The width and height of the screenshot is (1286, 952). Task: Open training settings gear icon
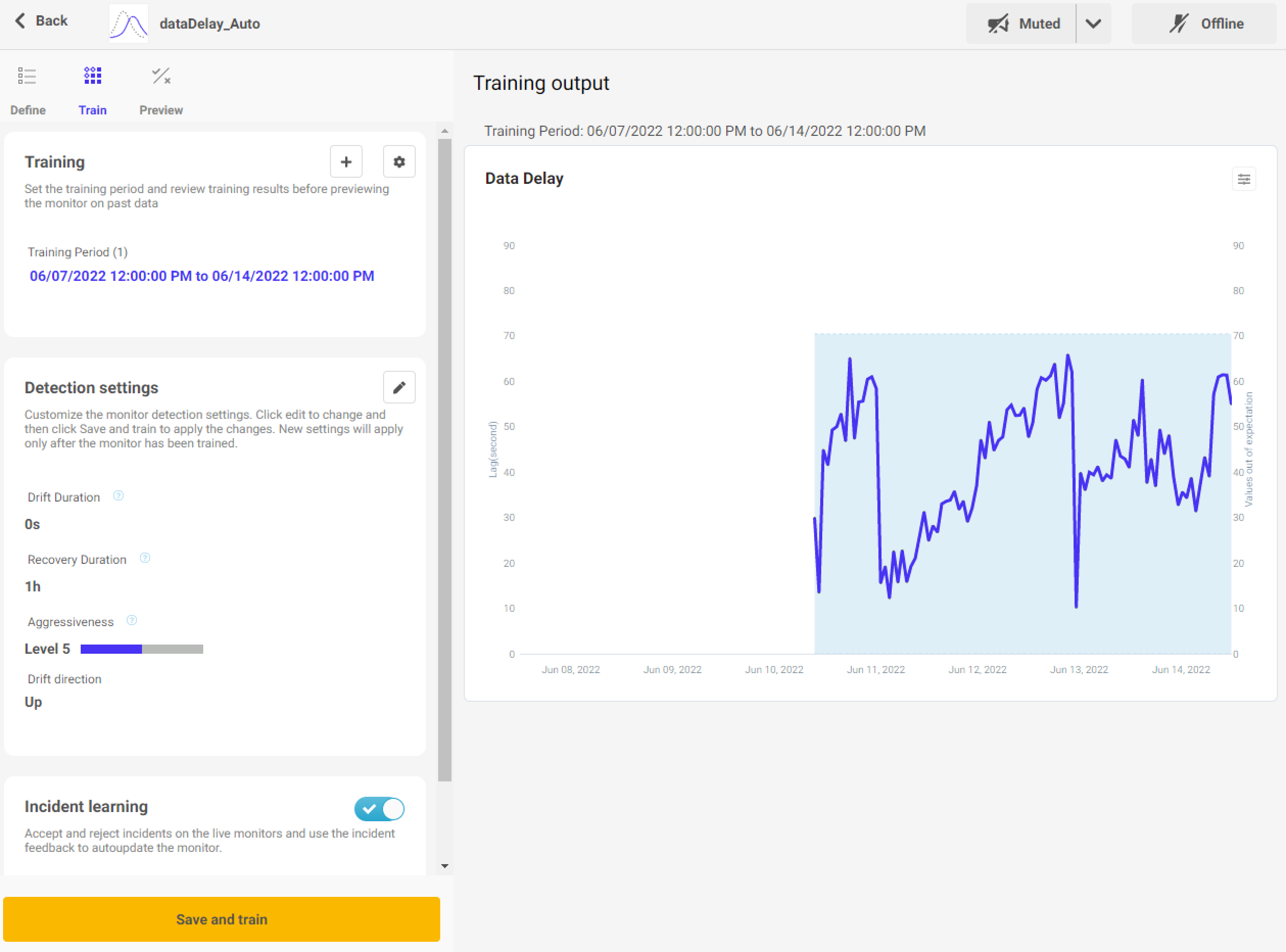[399, 162]
